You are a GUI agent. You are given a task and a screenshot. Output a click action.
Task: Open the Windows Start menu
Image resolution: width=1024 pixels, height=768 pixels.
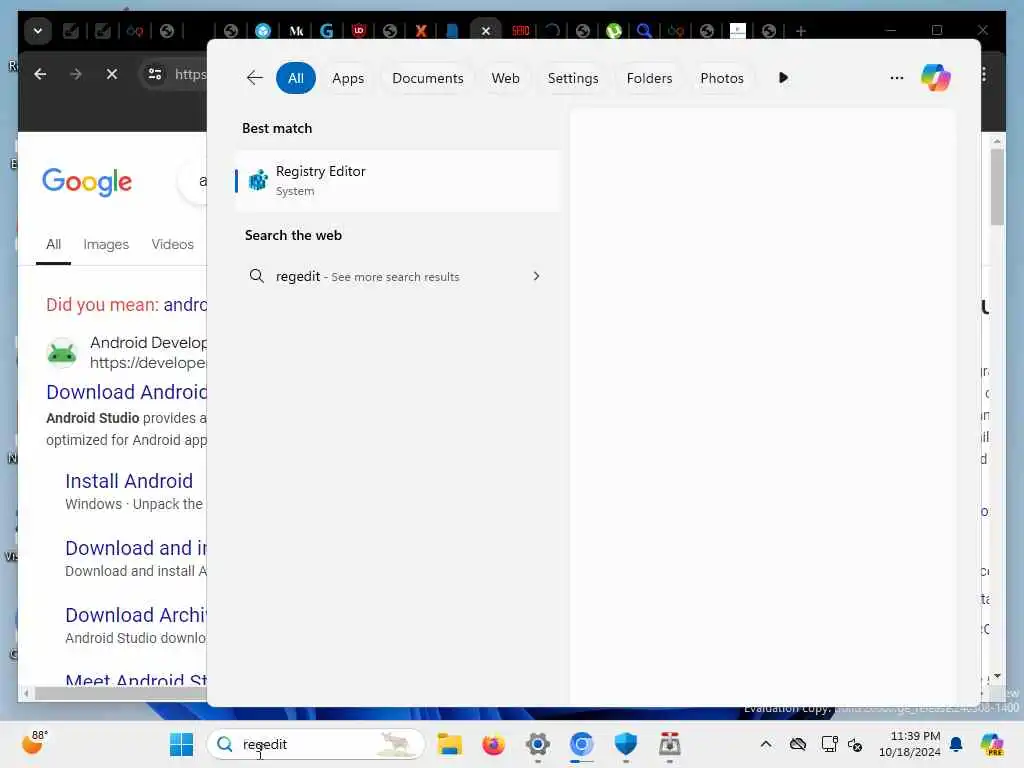tap(181, 744)
